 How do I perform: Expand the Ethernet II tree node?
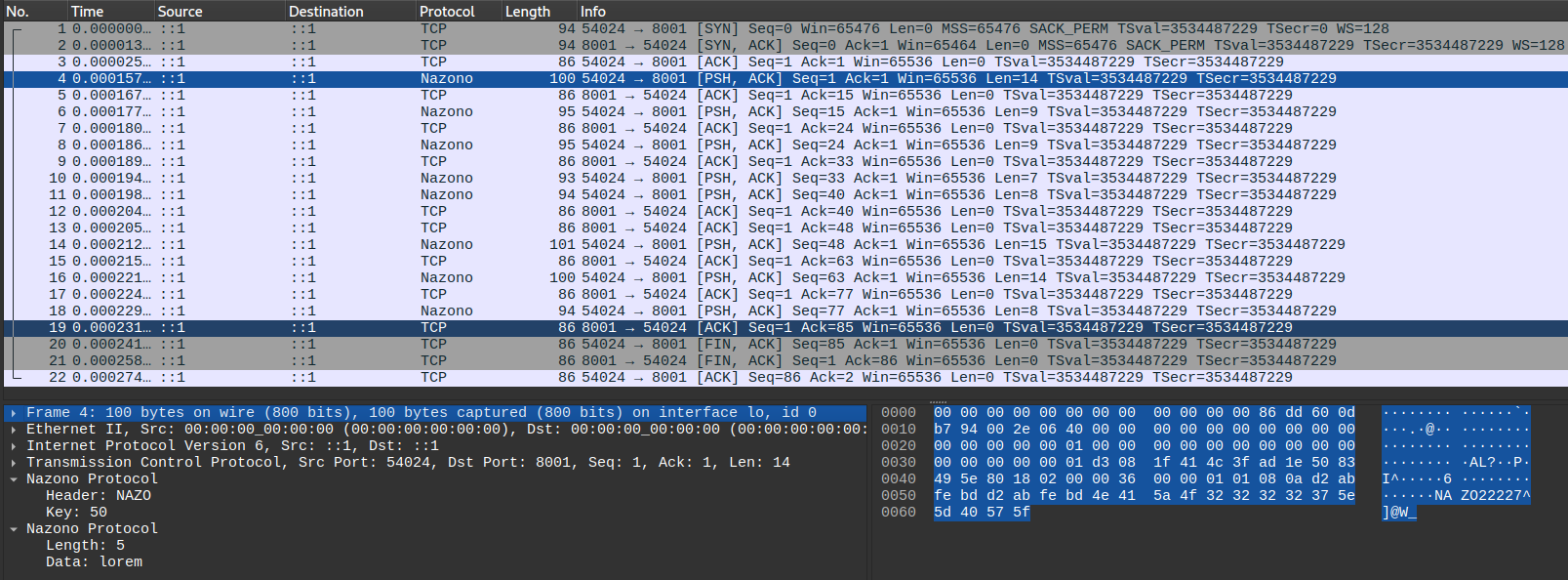click(x=14, y=430)
